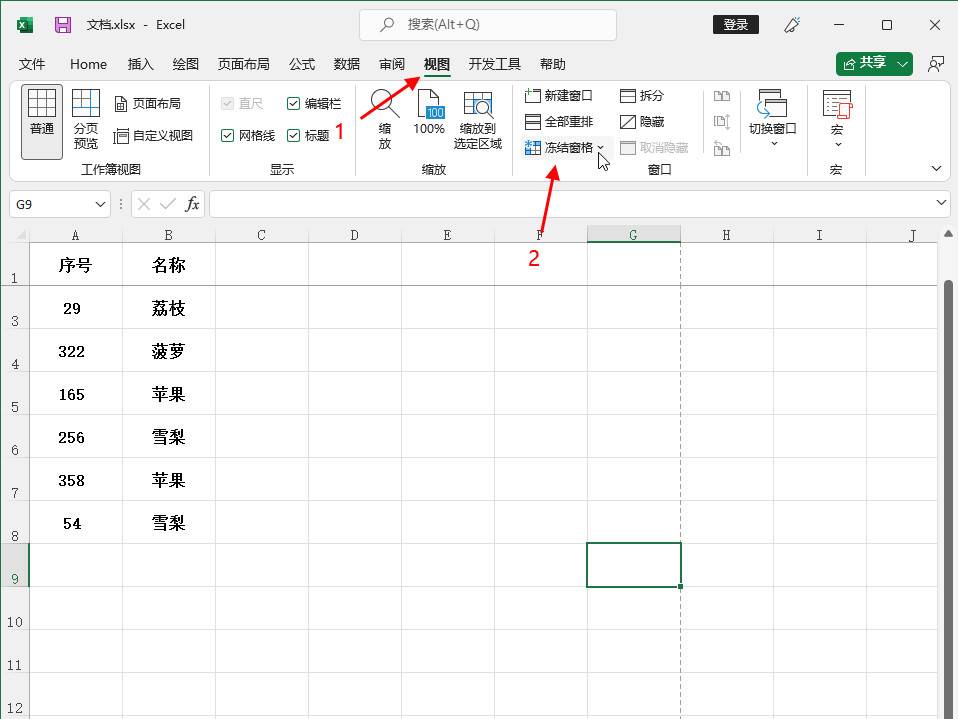This screenshot has width=958, height=719.
Task: Click Reset Window Position icon
Action: 722,148
